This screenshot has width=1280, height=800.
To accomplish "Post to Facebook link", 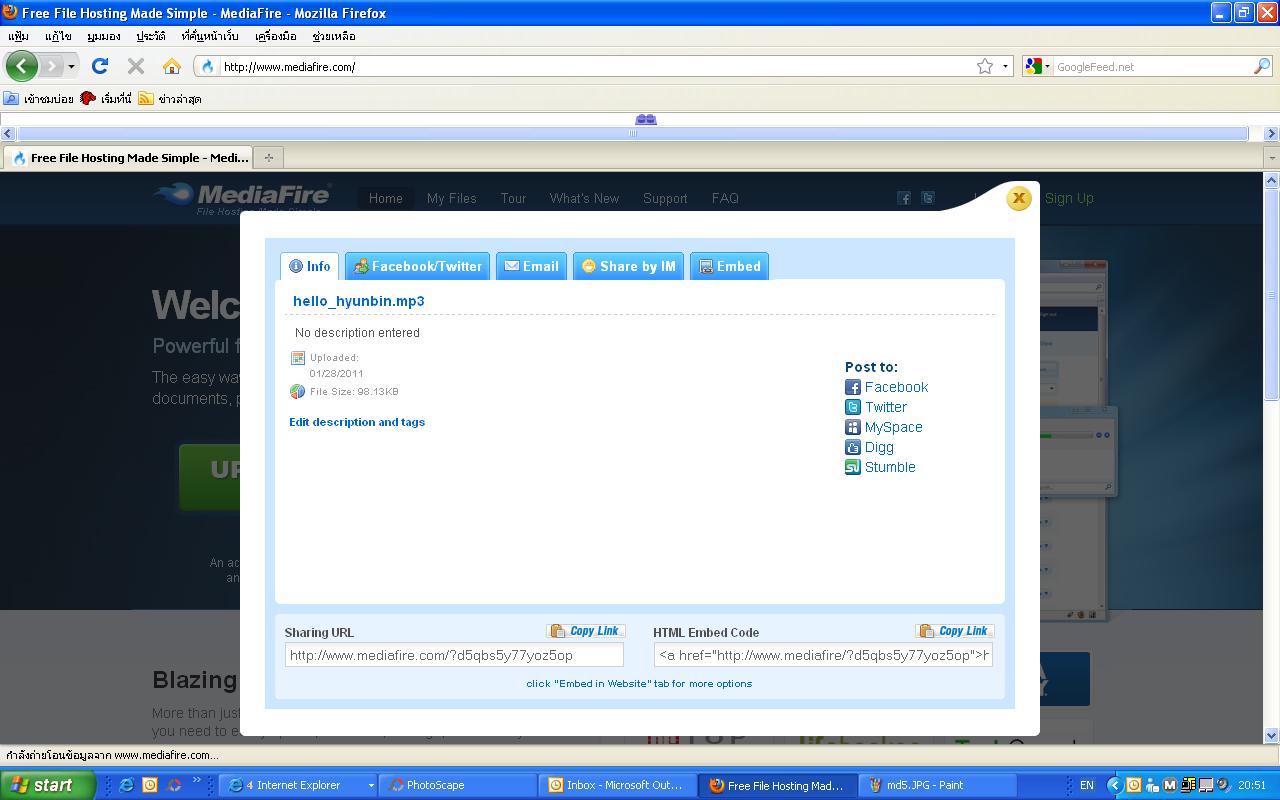I will (896, 387).
